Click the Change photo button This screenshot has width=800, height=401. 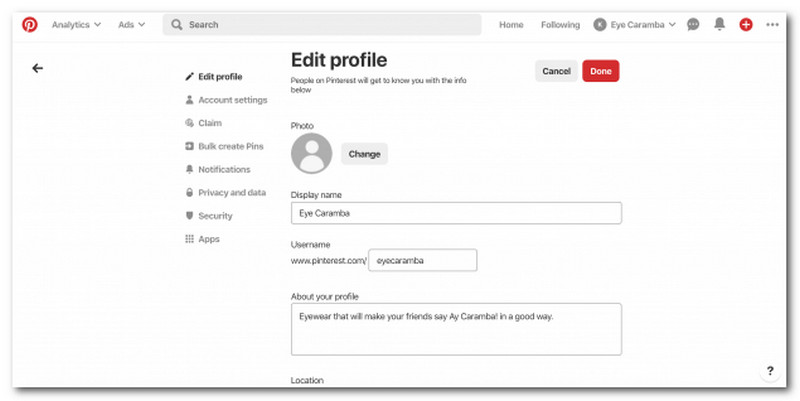(x=364, y=154)
